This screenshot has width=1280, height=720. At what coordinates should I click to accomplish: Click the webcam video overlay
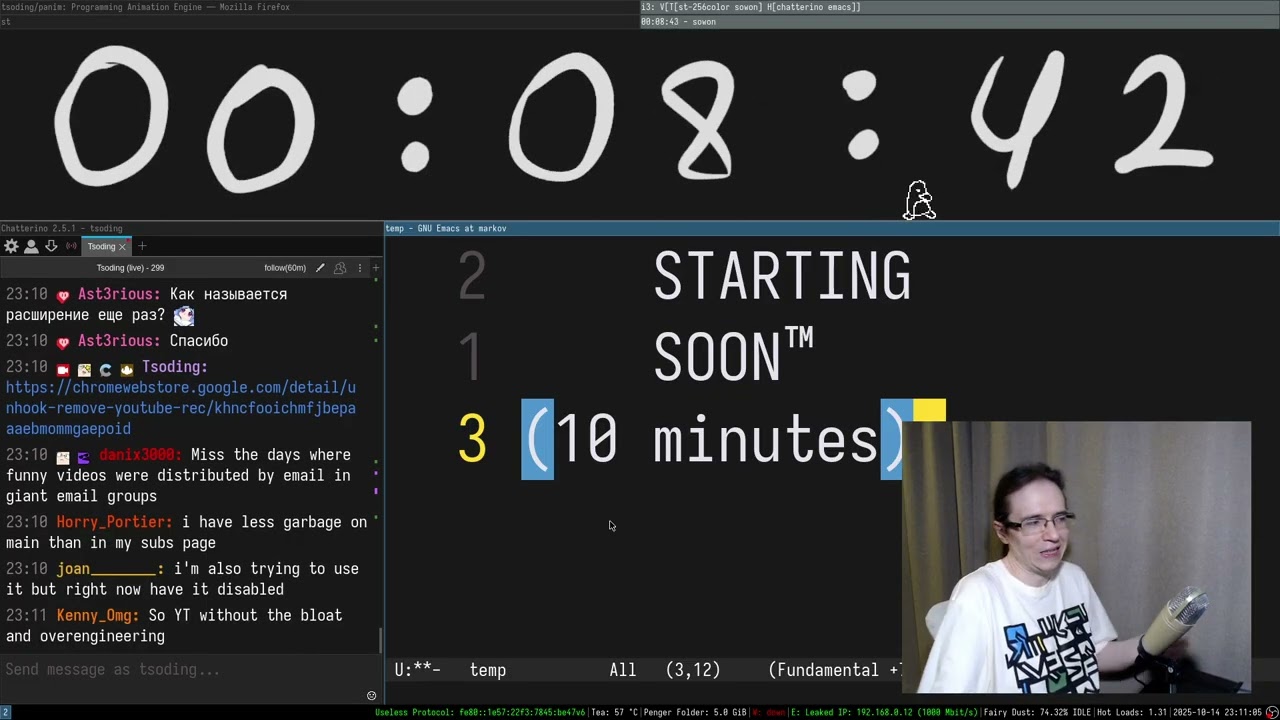[1076, 557]
